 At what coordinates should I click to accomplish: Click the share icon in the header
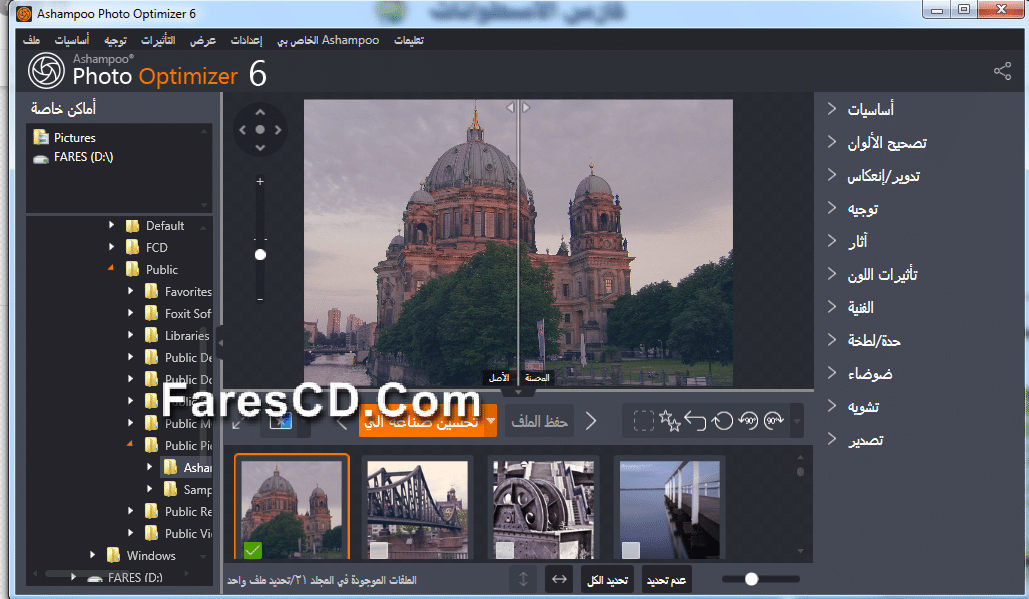(1002, 71)
